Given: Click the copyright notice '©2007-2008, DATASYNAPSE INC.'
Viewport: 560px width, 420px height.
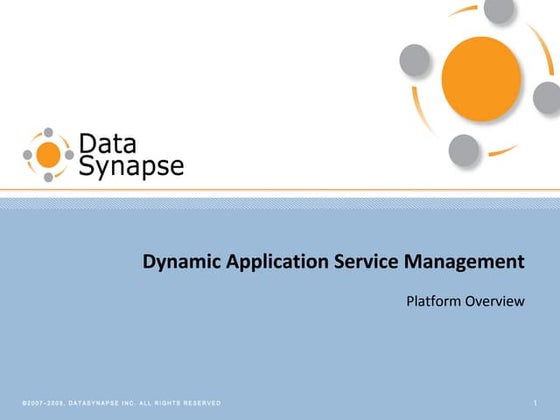Looking at the screenshot, I should click(x=79, y=403).
